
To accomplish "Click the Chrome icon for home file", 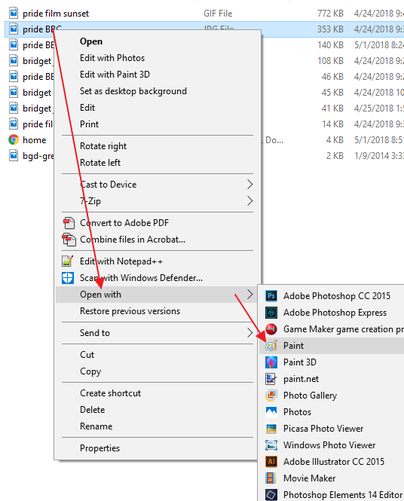I will pos(13,140).
